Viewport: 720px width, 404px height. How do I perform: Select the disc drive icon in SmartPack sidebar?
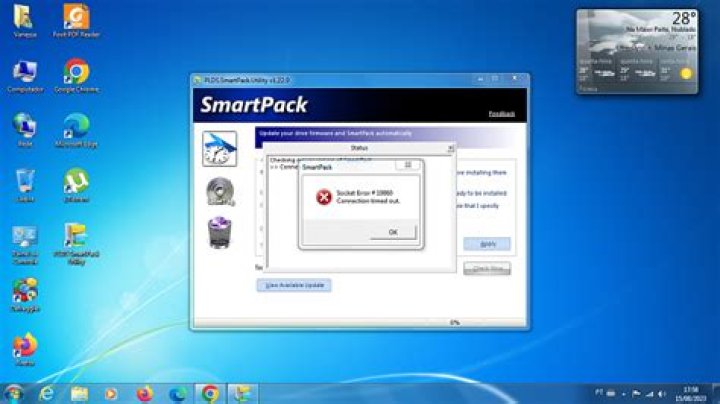(219, 191)
